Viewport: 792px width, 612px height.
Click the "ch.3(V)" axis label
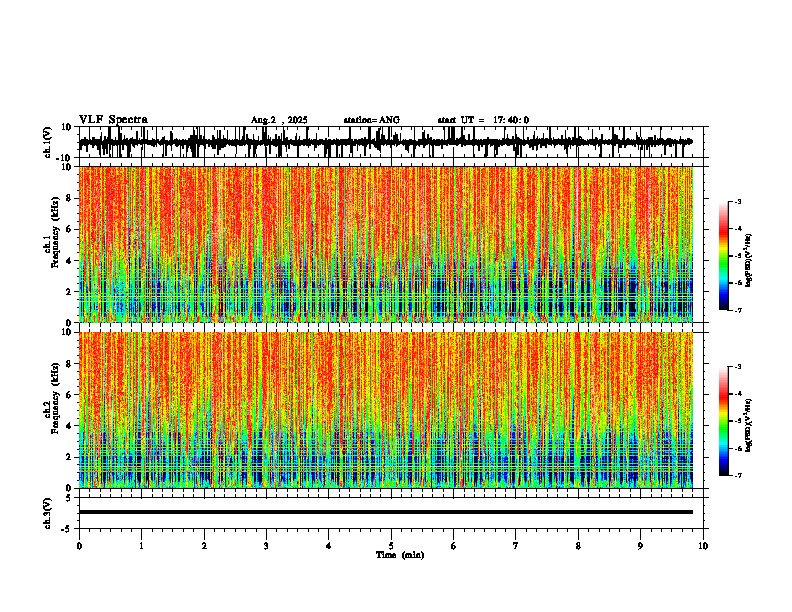[x=47, y=513]
